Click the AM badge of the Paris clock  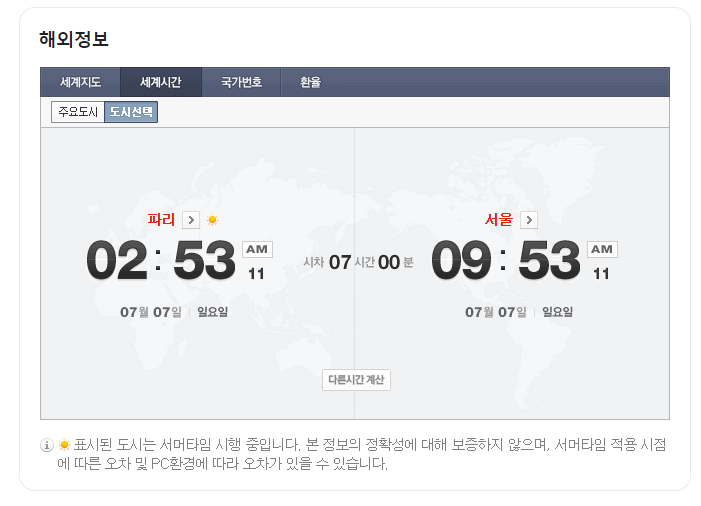(x=257, y=249)
